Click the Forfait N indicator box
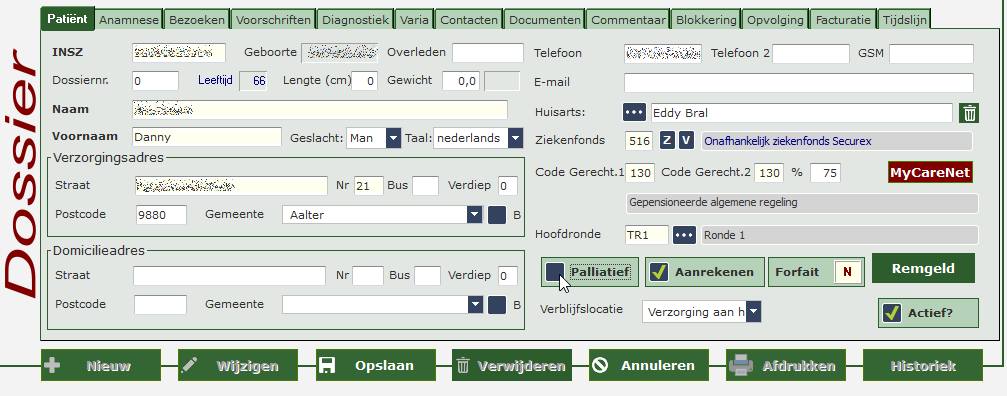This screenshot has height=396, width=1007. coord(847,272)
